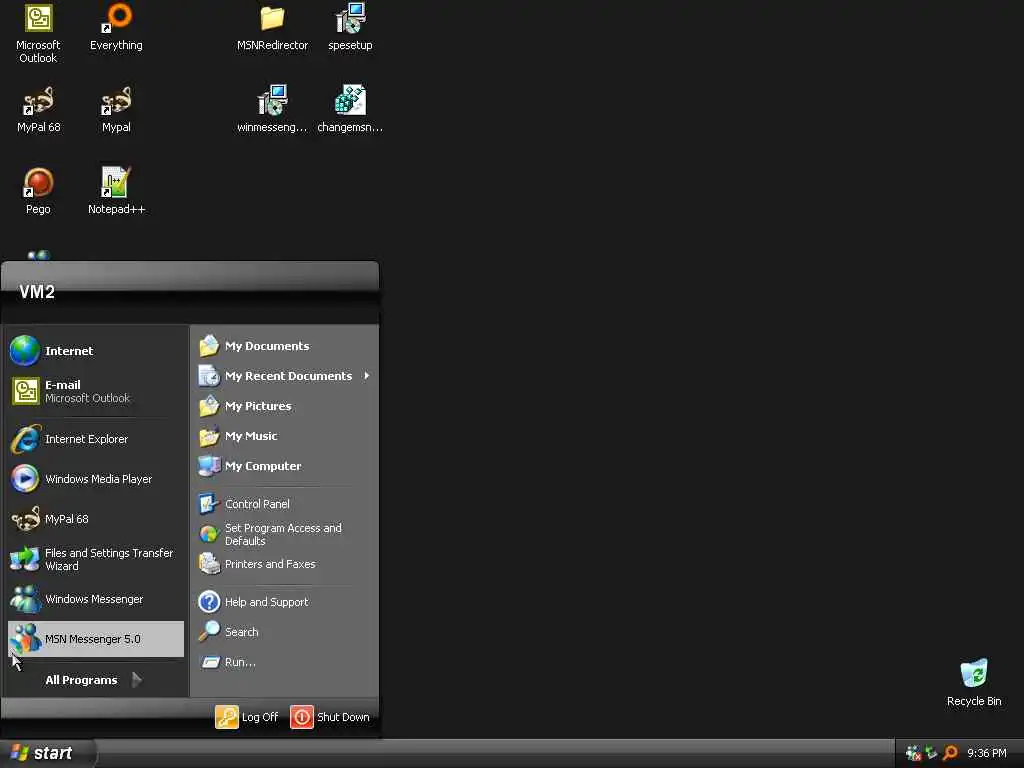Open Help and Support
The image size is (1024, 768).
[285, 602]
